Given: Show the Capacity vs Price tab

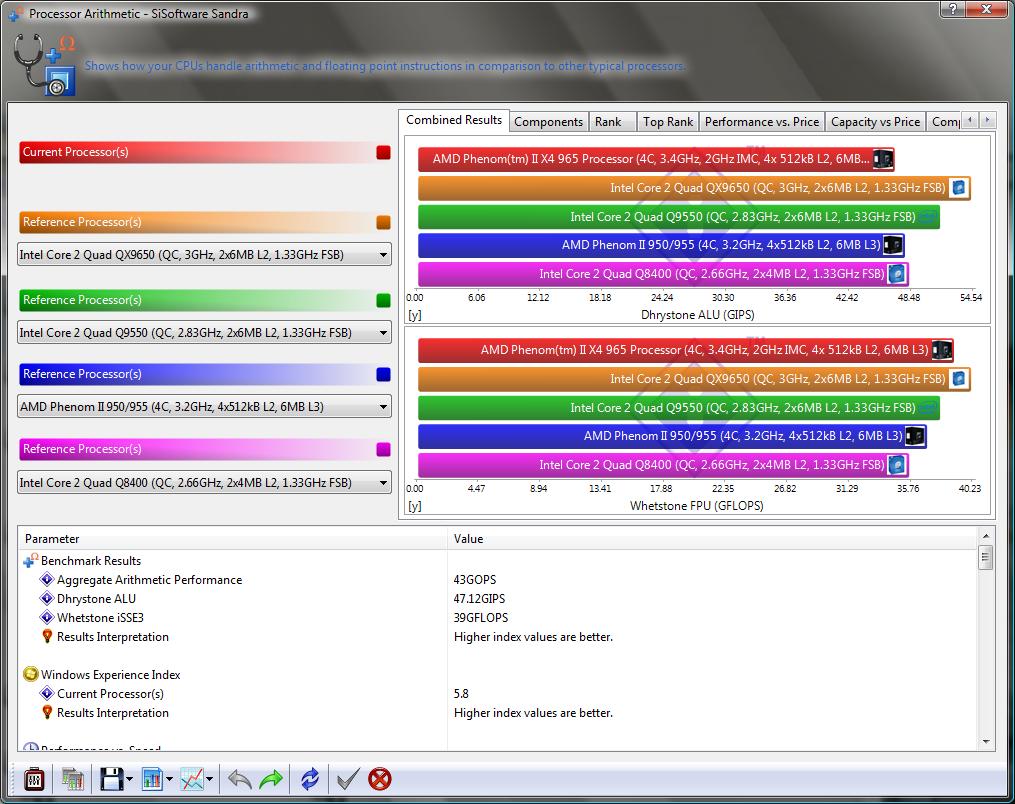Looking at the screenshot, I should pyautogui.click(x=875, y=122).
